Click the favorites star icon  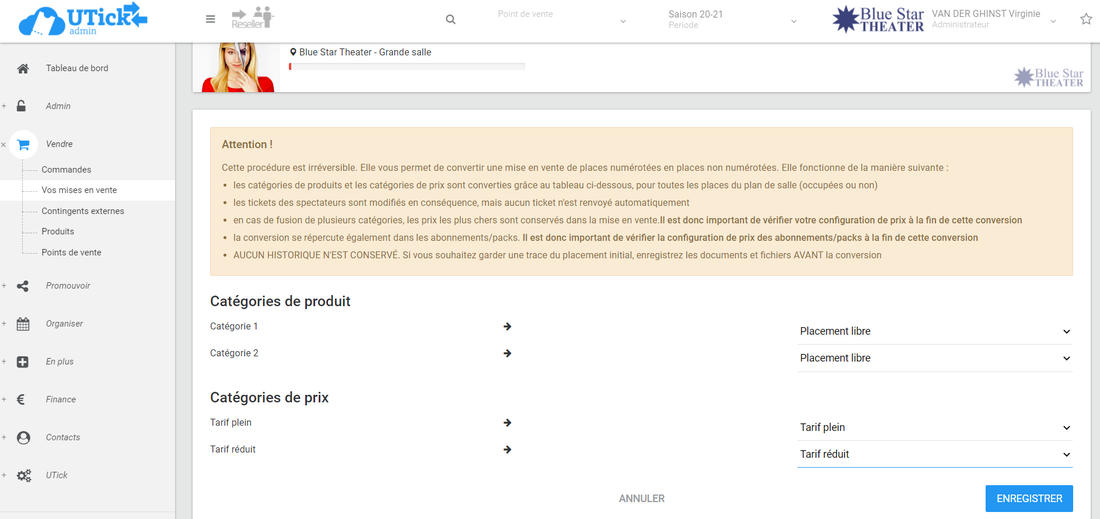pos(1086,19)
